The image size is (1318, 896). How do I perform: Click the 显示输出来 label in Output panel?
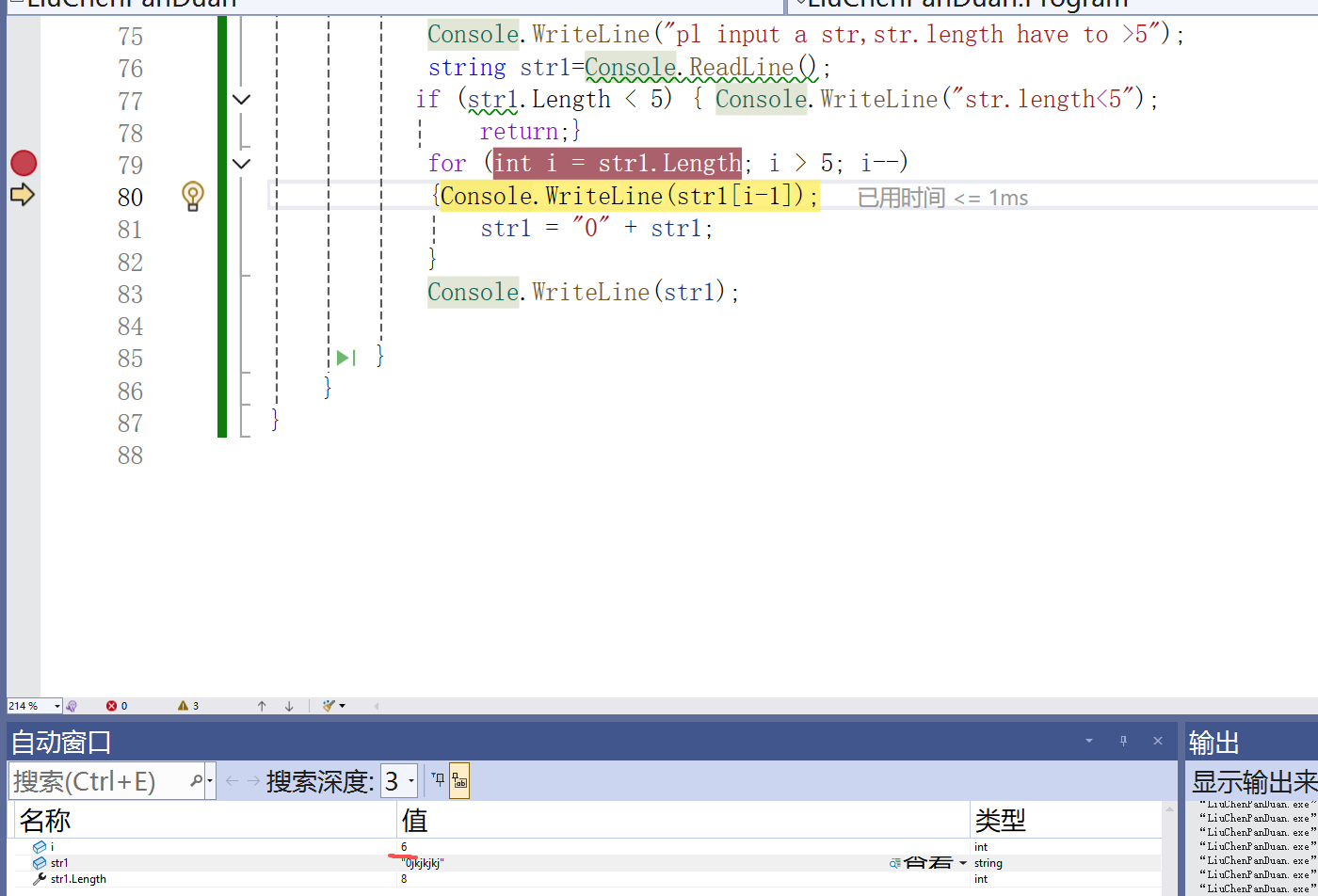(1254, 781)
